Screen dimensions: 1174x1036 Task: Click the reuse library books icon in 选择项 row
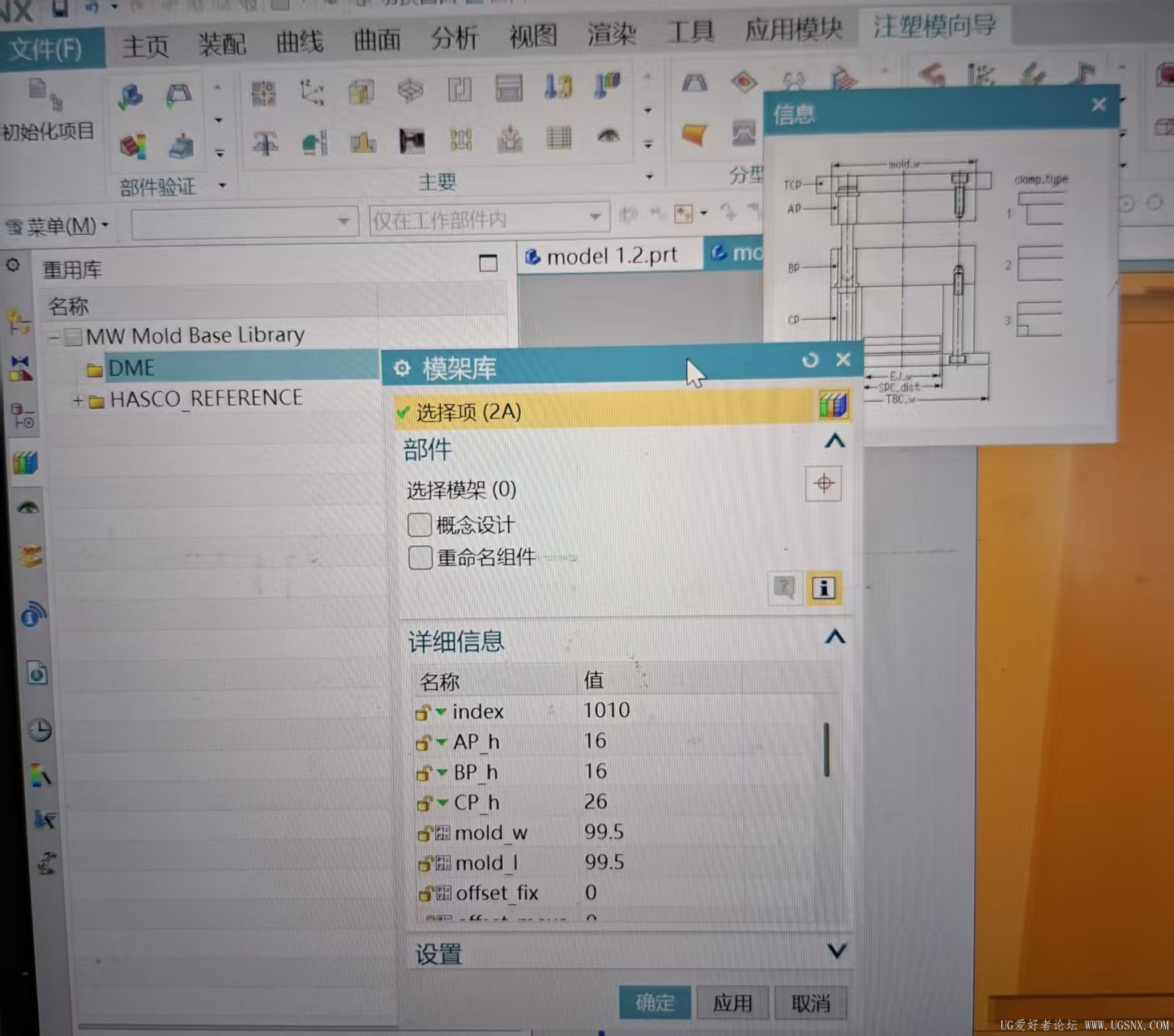pyautogui.click(x=833, y=403)
